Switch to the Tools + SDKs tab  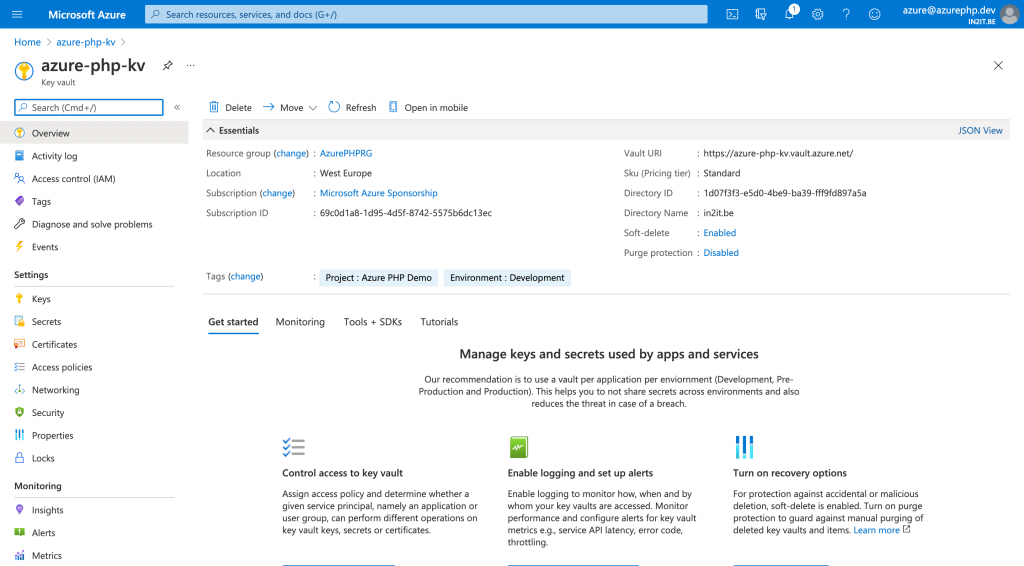click(x=373, y=322)
